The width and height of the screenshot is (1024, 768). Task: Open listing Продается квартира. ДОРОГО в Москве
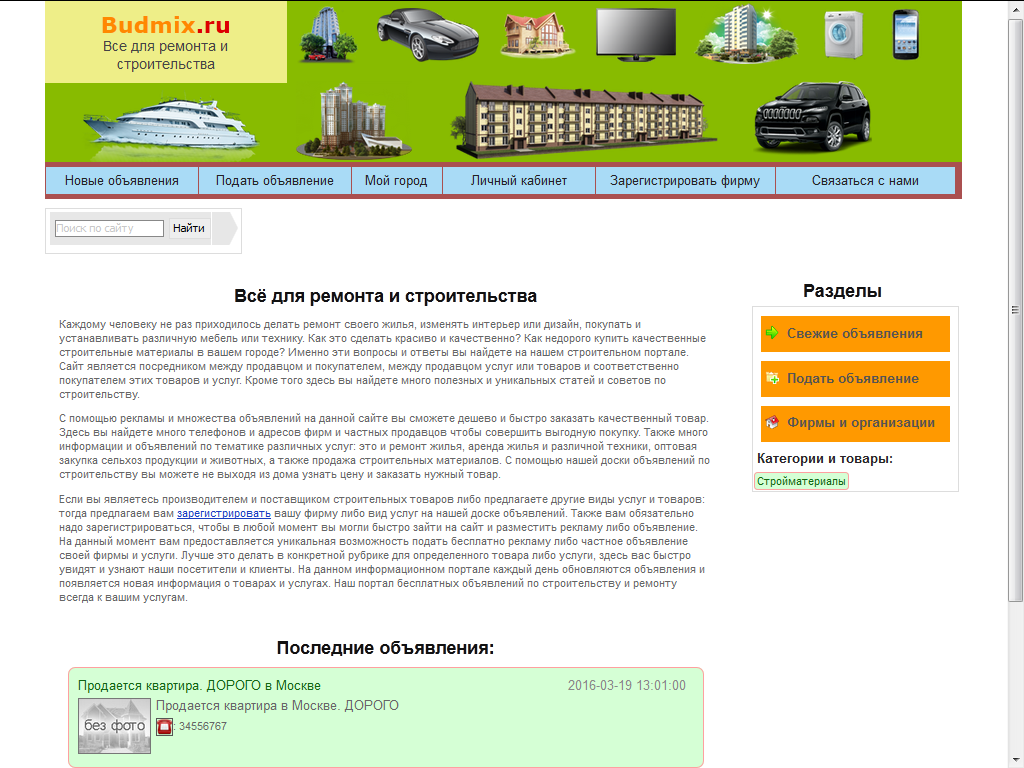coord(199,686)
